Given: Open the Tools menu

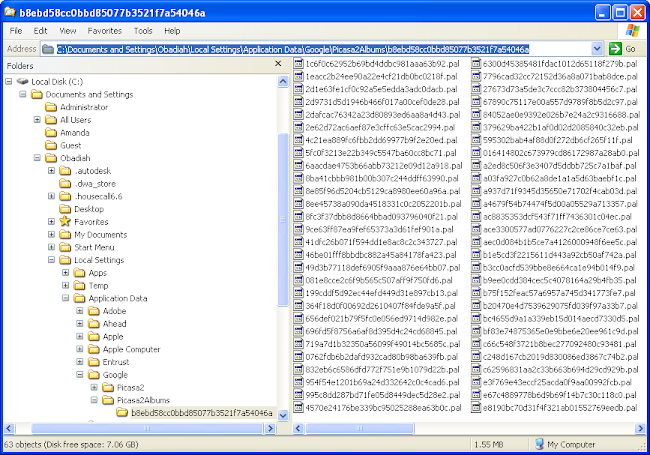Looking at the screenshot, I should 143,31.
